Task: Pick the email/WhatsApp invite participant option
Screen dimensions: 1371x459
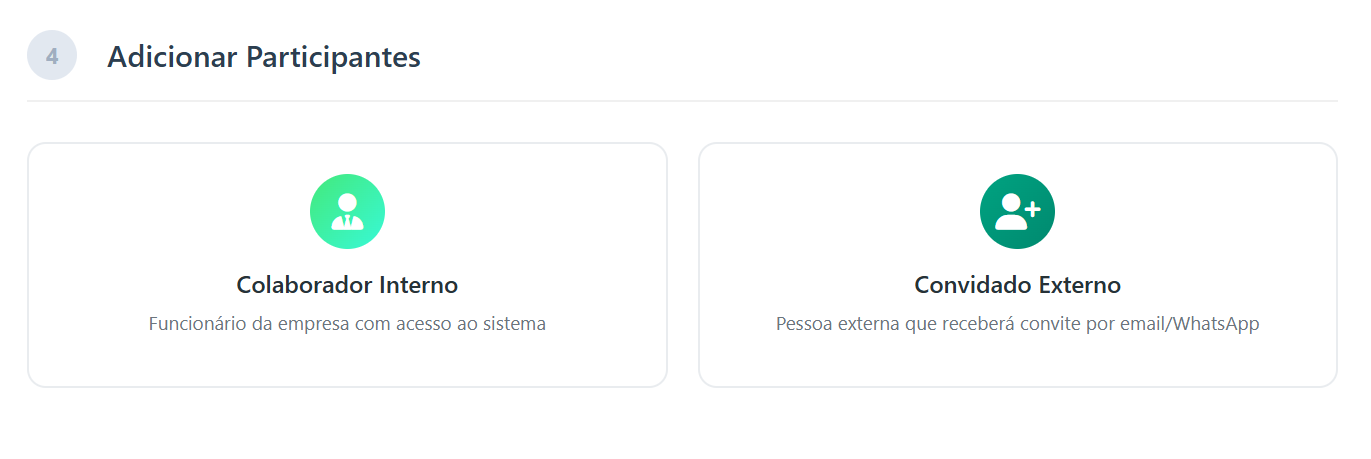Action: pos(1017,265)
